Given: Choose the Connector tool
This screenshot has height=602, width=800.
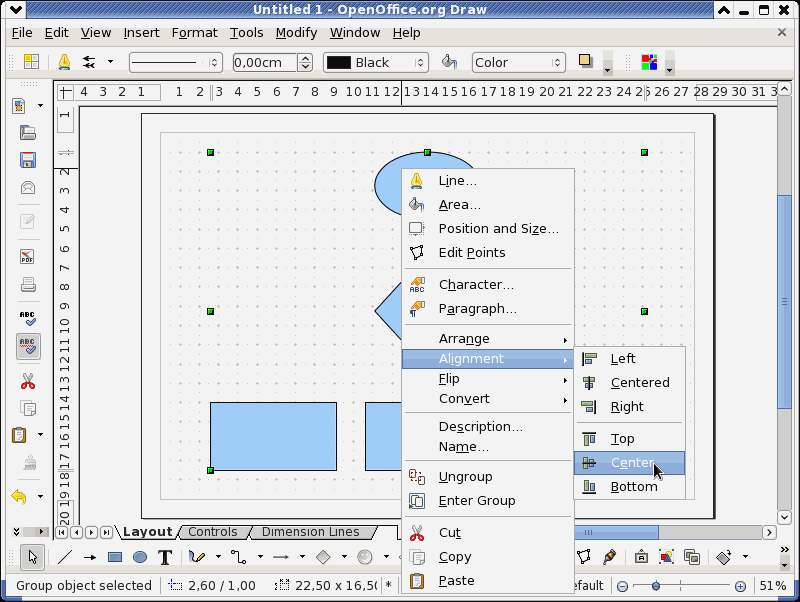Looking at the screenshot, I should point(238,557).
